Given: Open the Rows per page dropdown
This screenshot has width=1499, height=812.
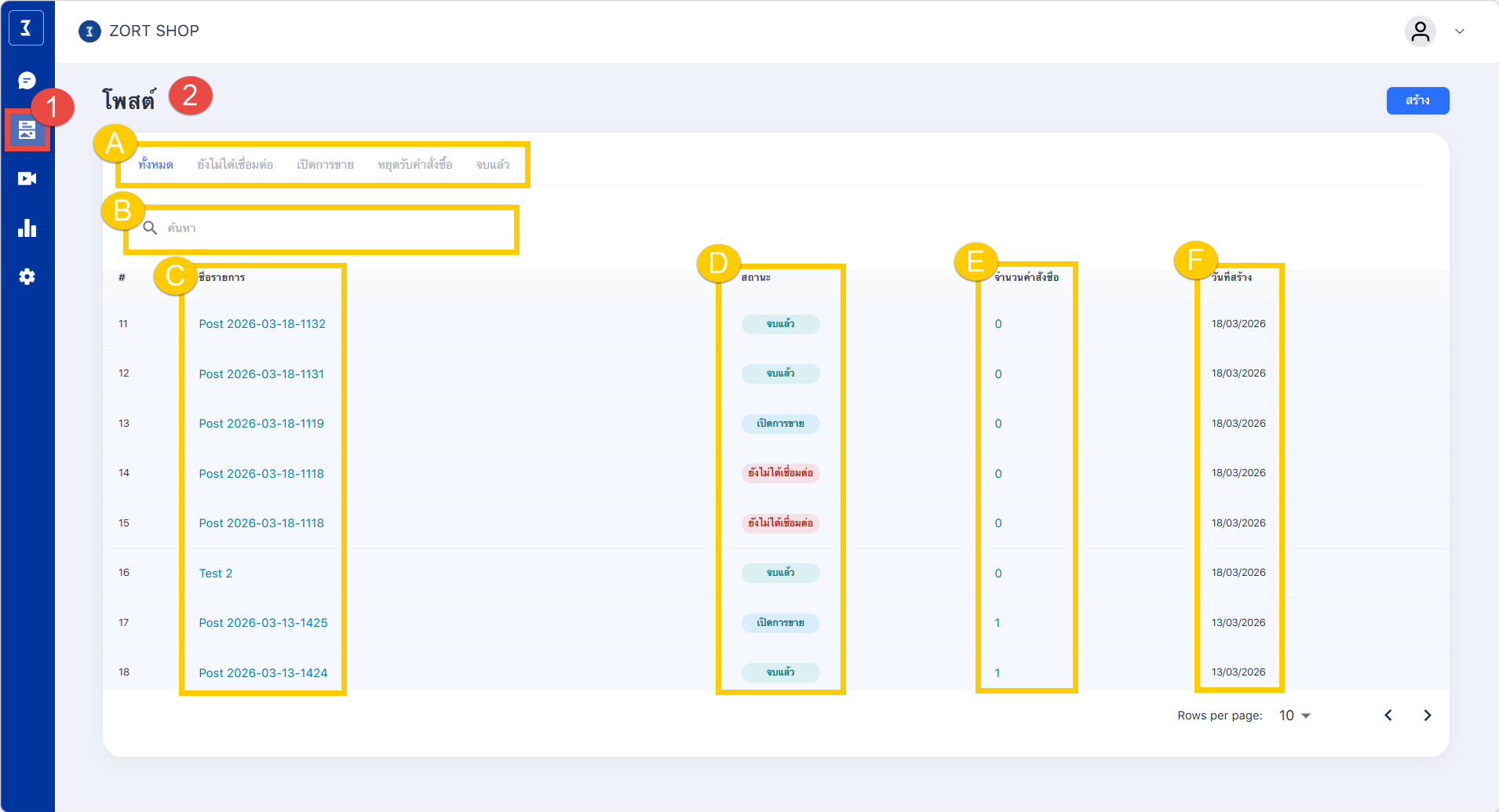Looking at the screenshot, I should [x=1295, y=716].
